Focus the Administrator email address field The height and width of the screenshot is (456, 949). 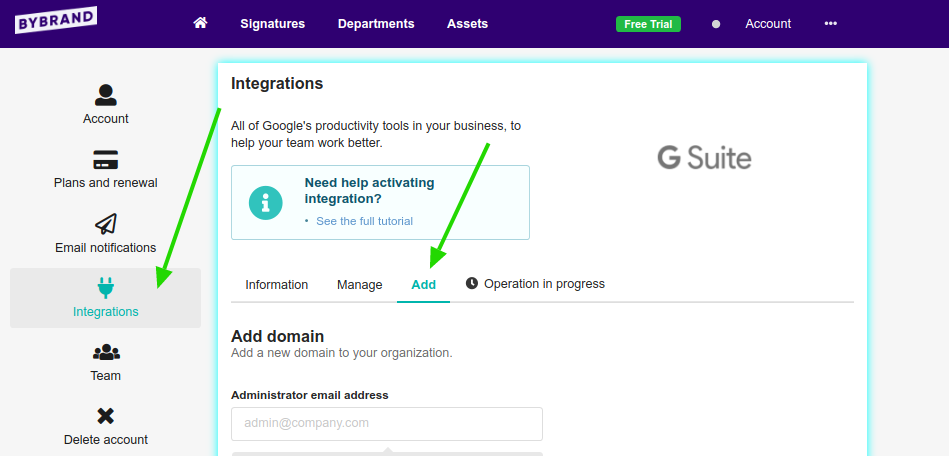click(387, 423)
